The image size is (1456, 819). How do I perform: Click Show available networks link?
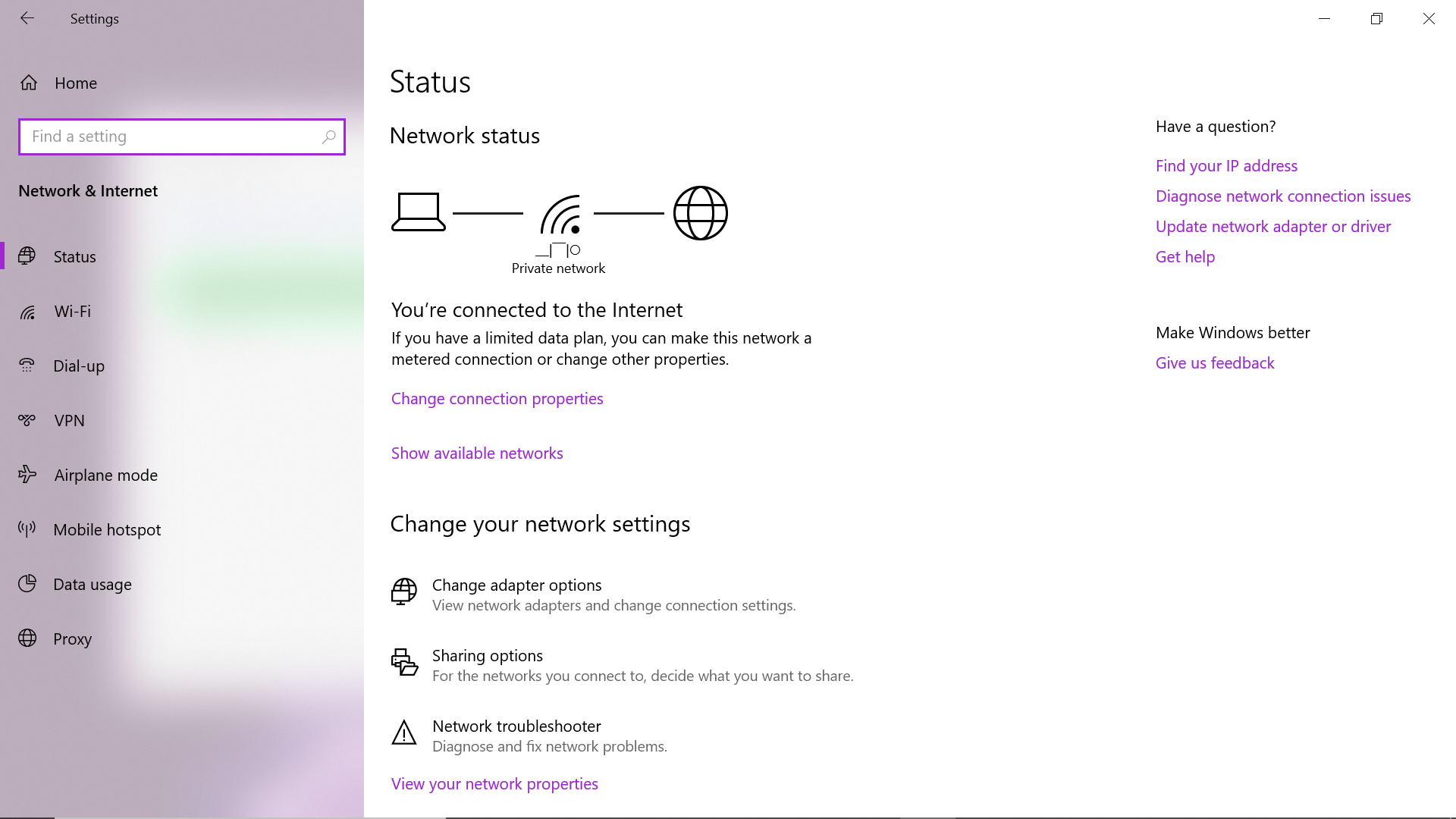477,453
